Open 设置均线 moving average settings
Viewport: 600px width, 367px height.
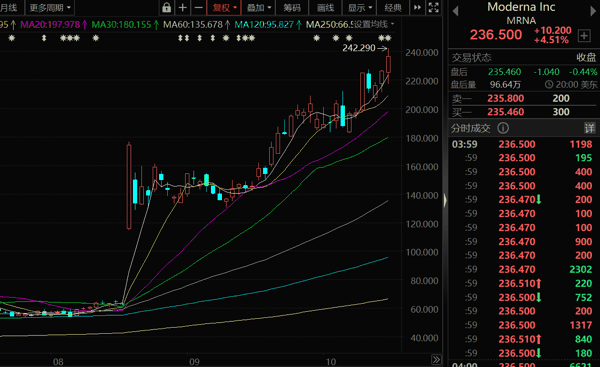point(374,24)
